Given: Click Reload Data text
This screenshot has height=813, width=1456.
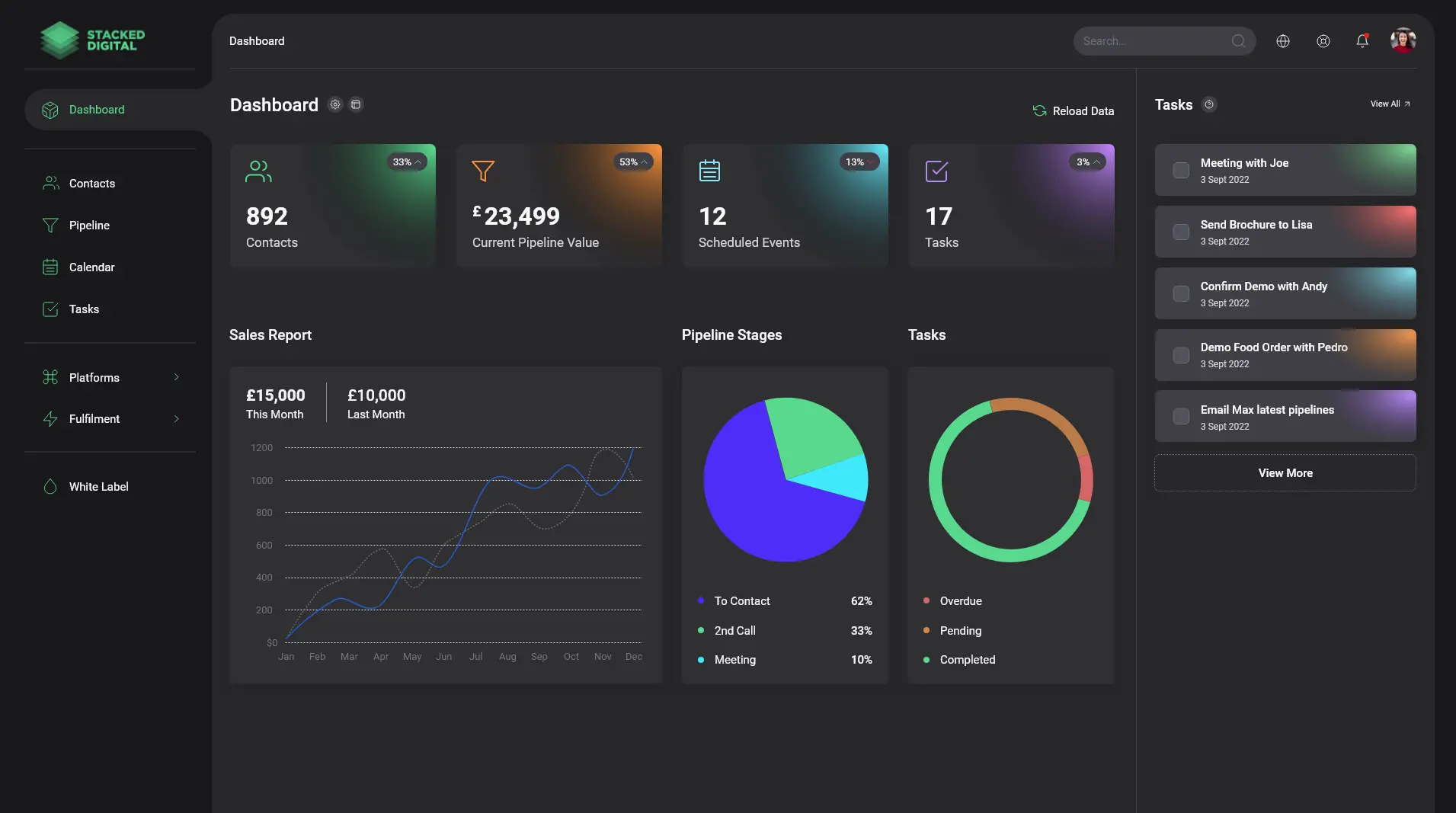Looking at the screenshot, I should (1083, 111).
